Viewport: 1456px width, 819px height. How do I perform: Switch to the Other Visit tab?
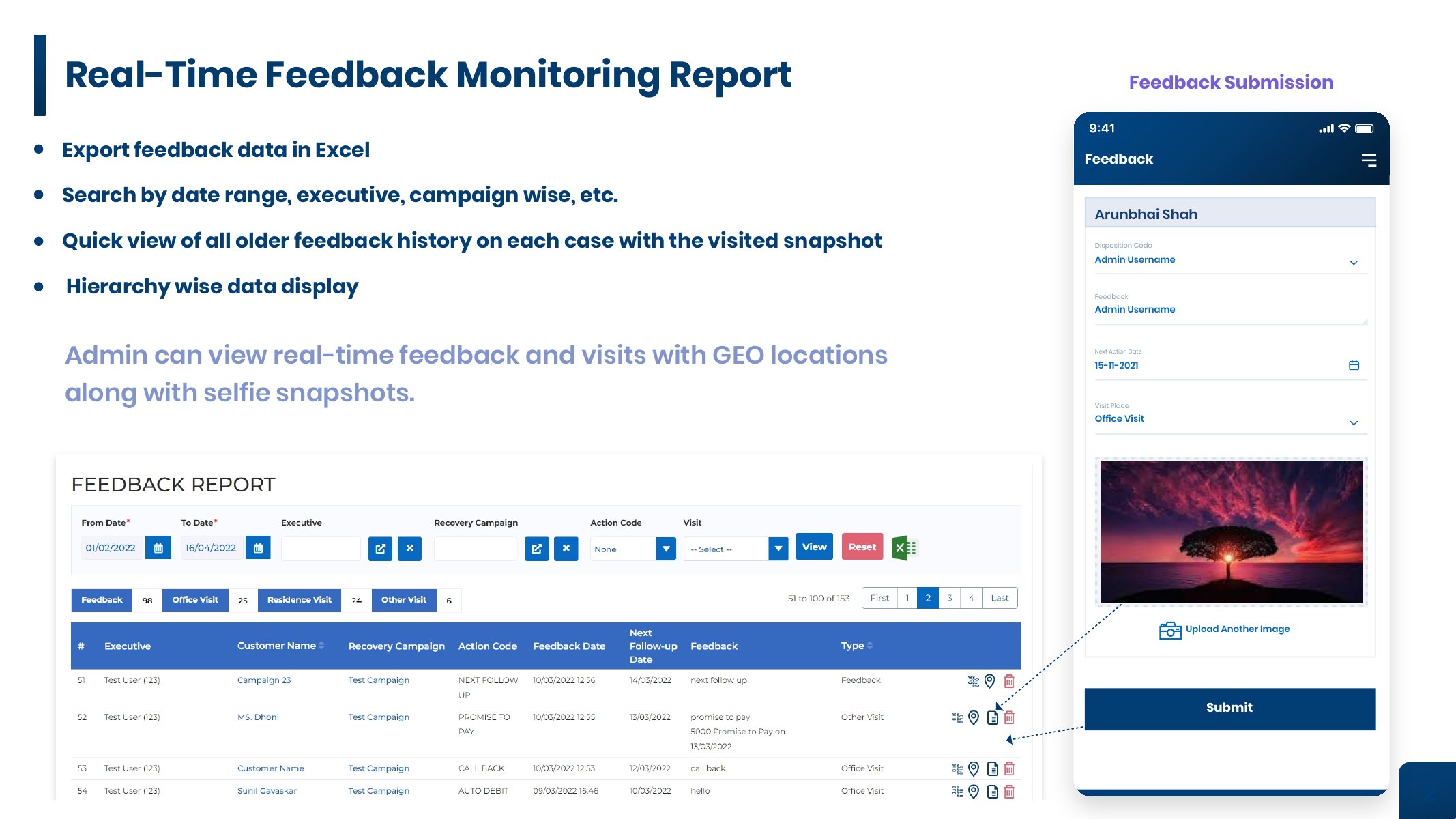[x=404, y=600]
